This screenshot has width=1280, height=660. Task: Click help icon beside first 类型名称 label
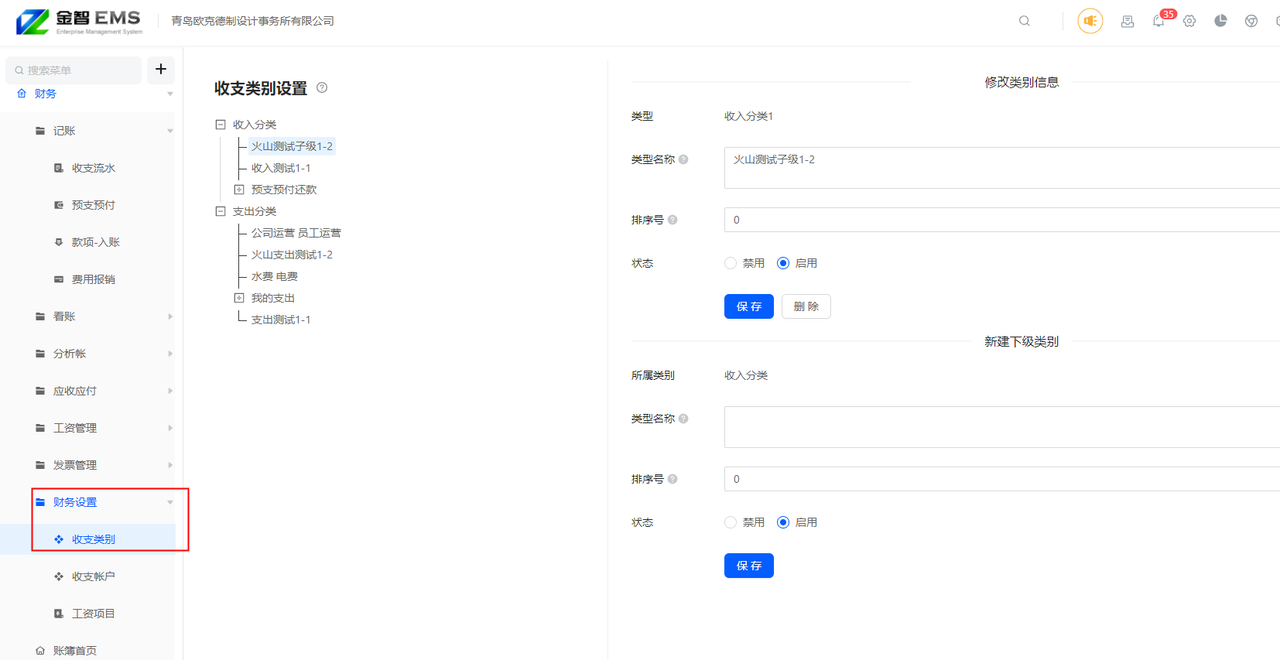(x=684, y=160)
